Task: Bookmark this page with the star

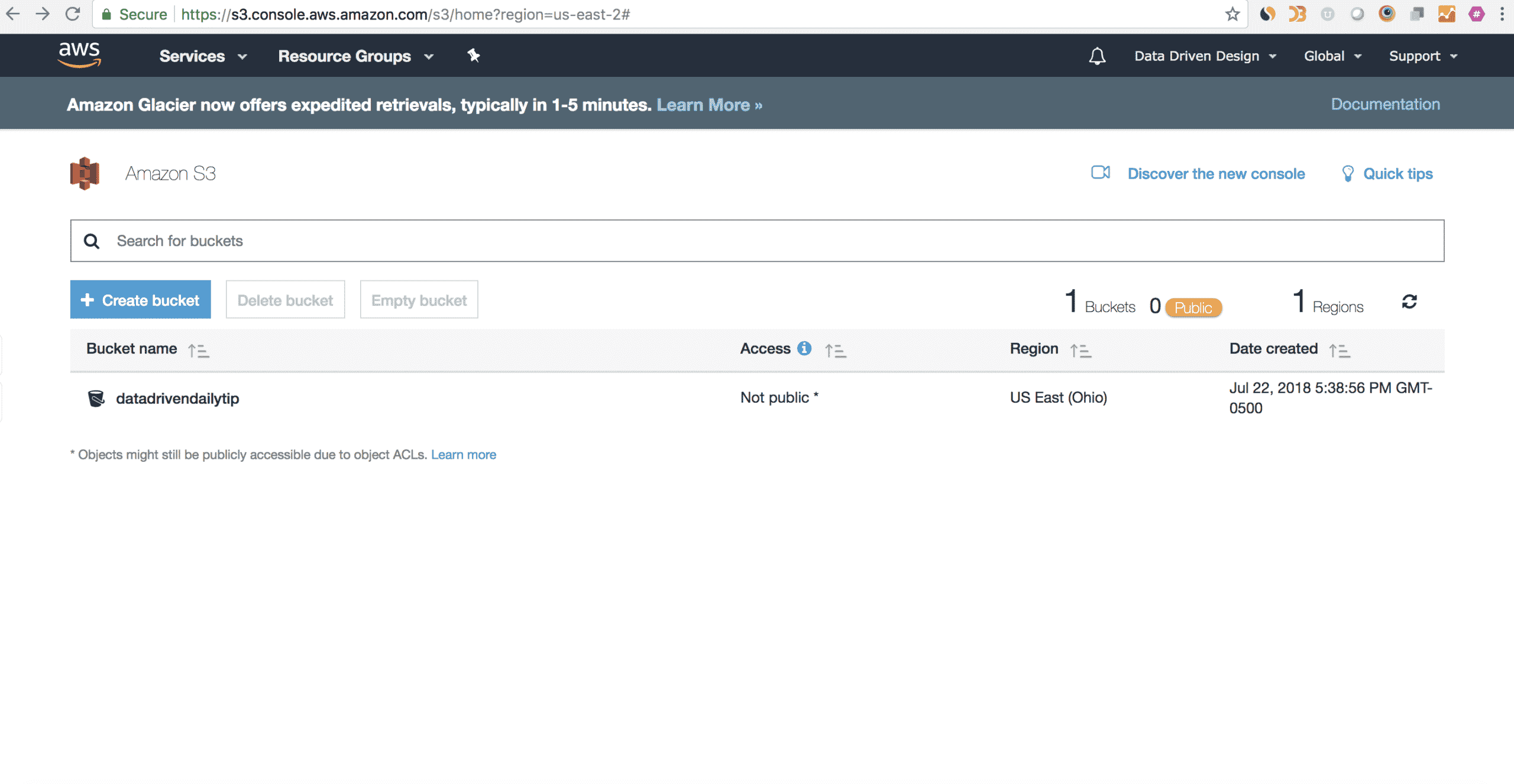Action: coord(1232,14)
